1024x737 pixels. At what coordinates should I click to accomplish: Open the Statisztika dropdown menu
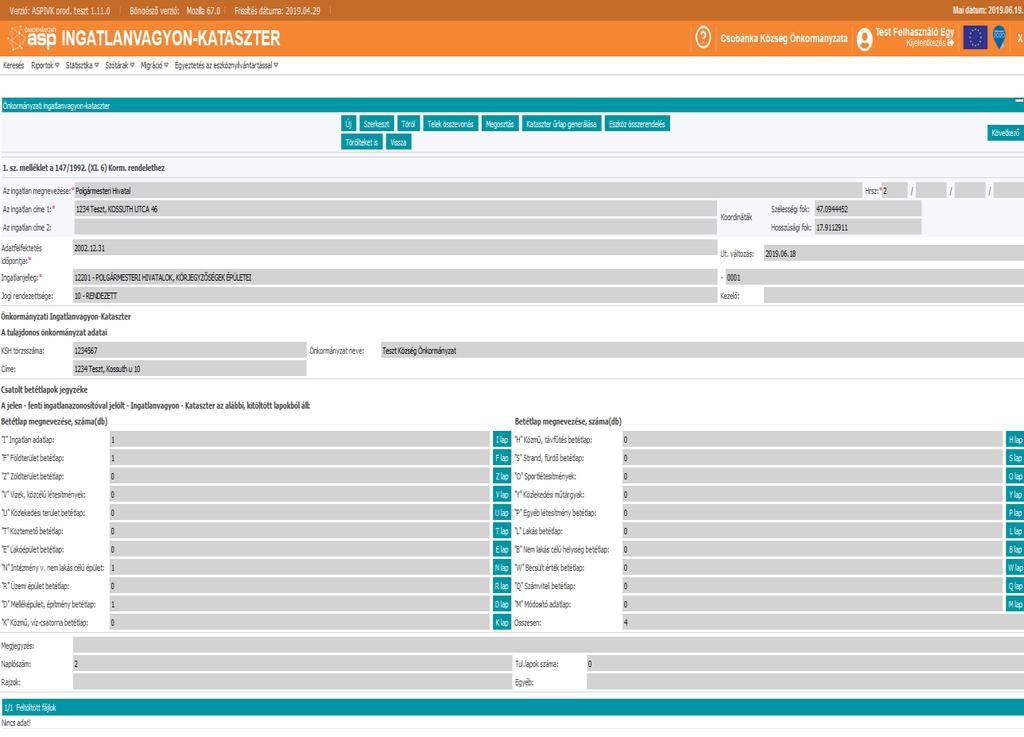(82, 65)
